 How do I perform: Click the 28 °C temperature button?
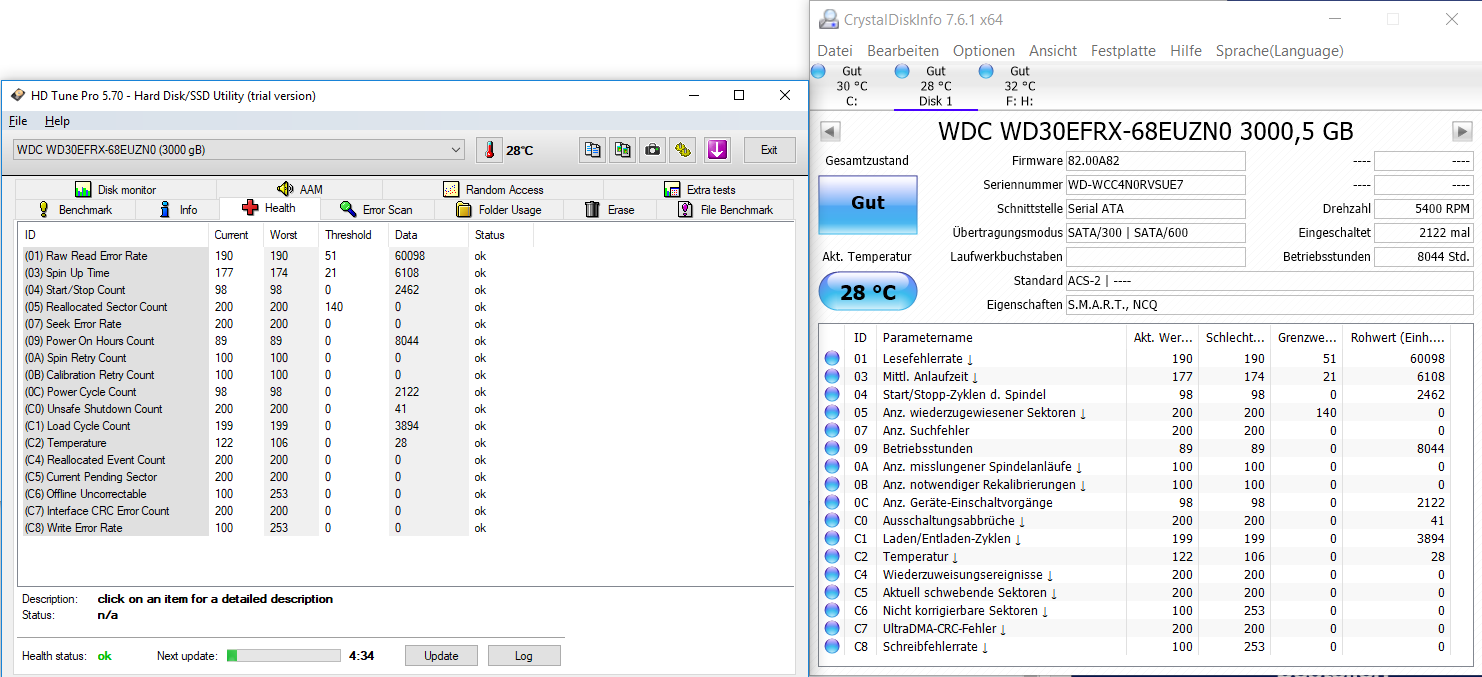click(x=867, y=291)
